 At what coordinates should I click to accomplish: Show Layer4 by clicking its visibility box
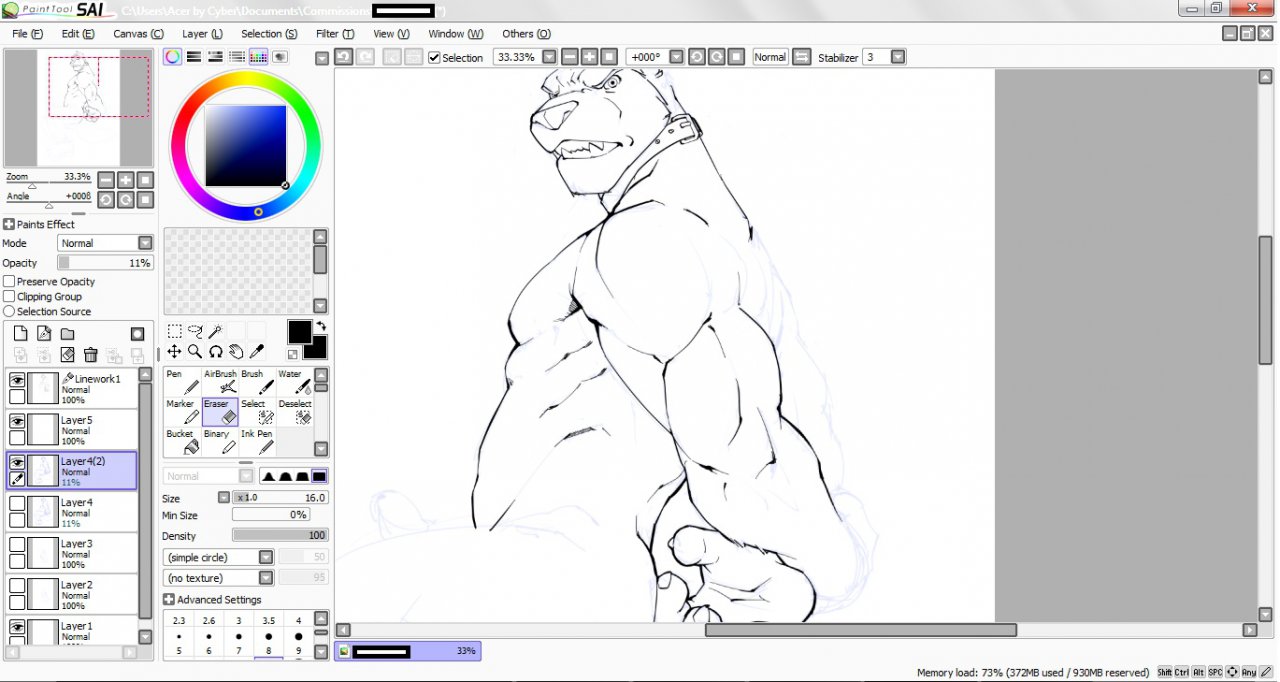click(17, 503)
